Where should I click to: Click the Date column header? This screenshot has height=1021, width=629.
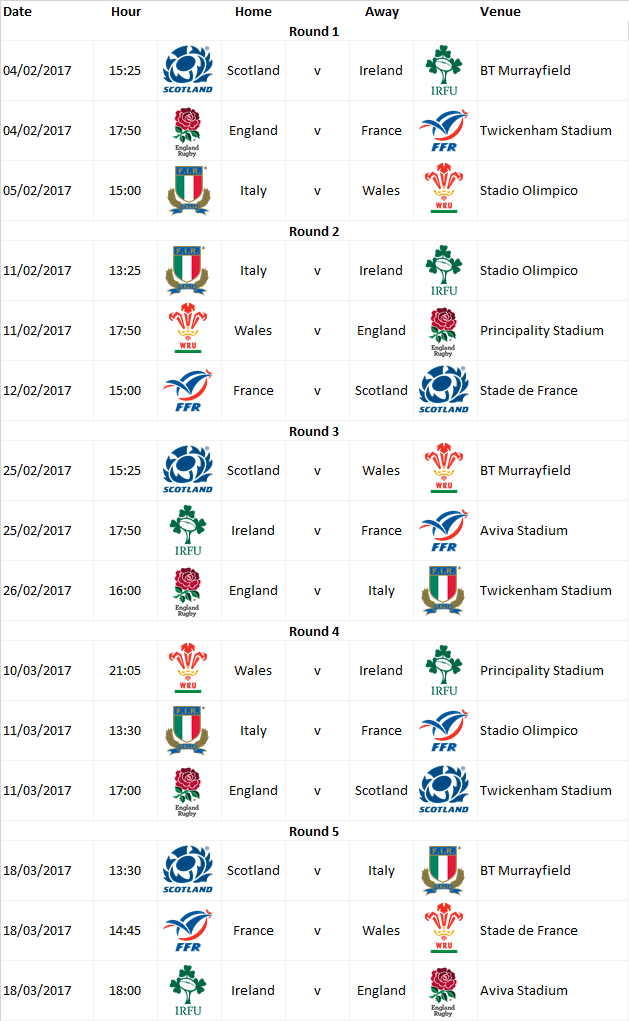coord(18,12)
